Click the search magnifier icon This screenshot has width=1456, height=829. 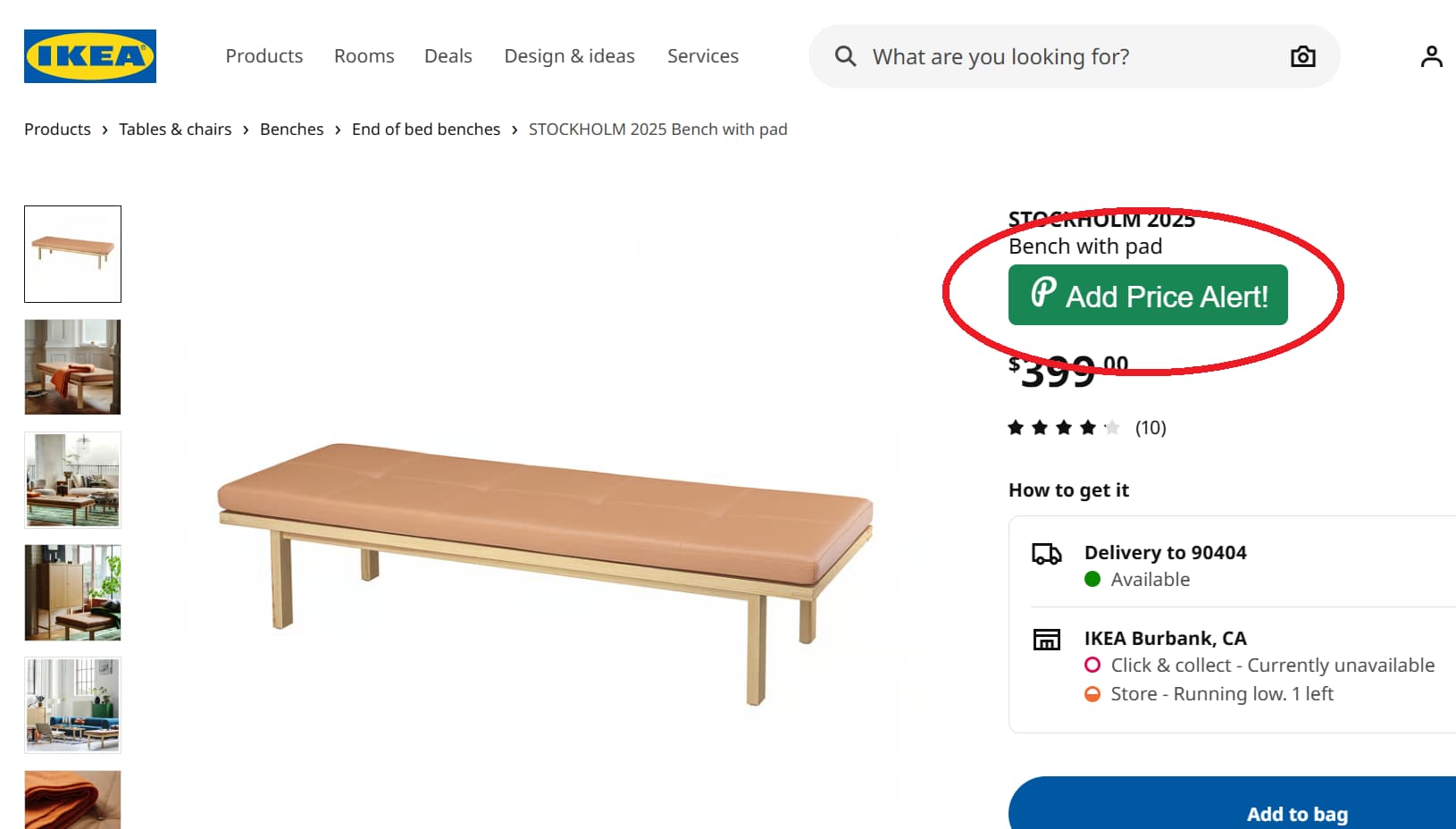pos(844,55)
